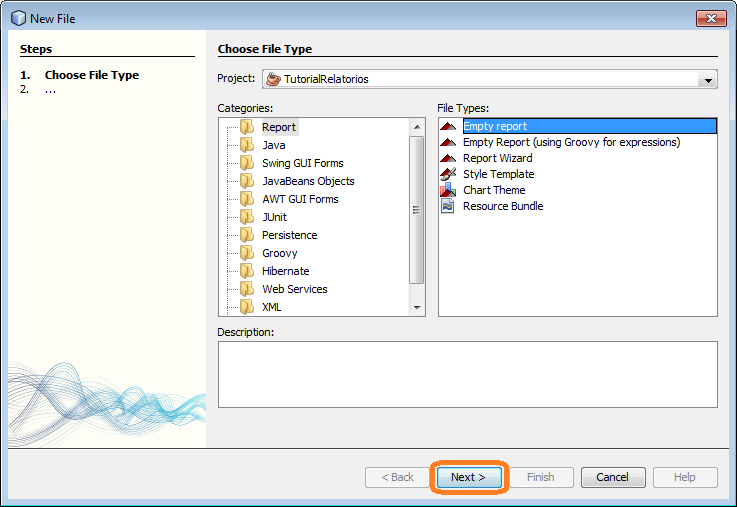Close the New File dialog
This screenshot has height=507, width=737.
coord(711,18)
